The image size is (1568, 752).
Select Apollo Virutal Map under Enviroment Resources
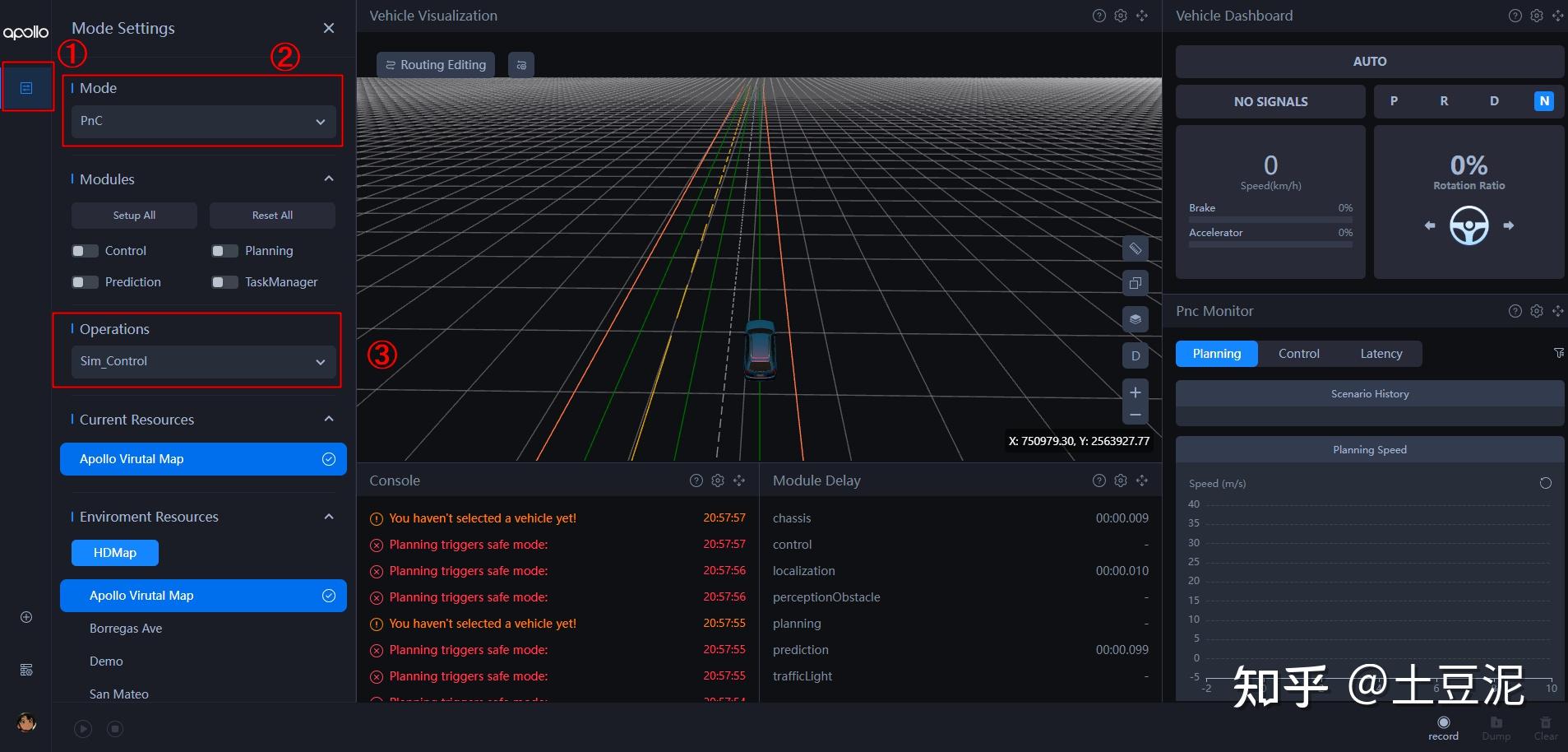[x=203, y=596]
